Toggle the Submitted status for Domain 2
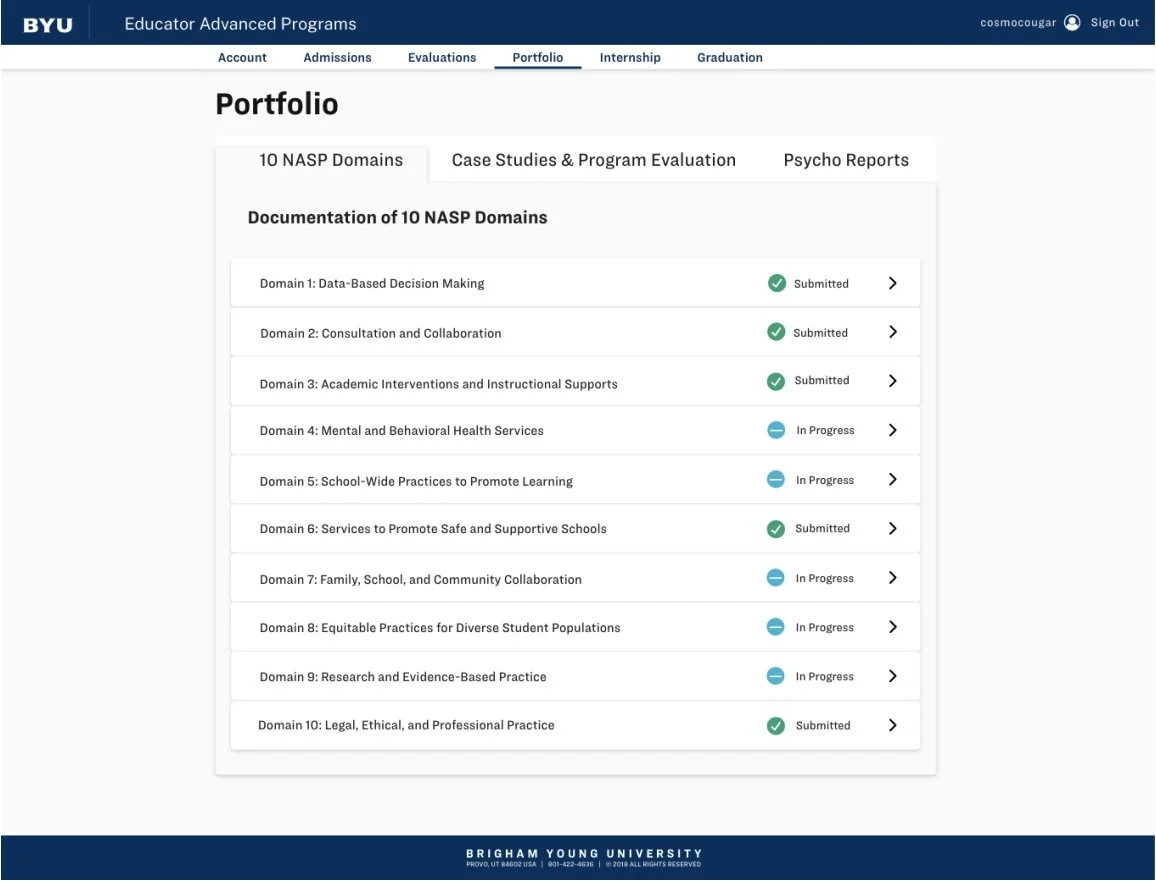This screenshot has width=1156, height=882. point(776,331)
